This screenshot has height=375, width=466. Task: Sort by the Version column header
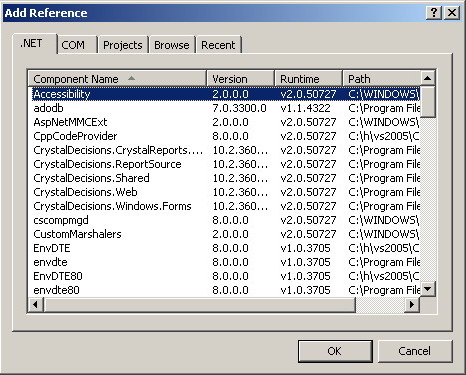click(241, 79)
